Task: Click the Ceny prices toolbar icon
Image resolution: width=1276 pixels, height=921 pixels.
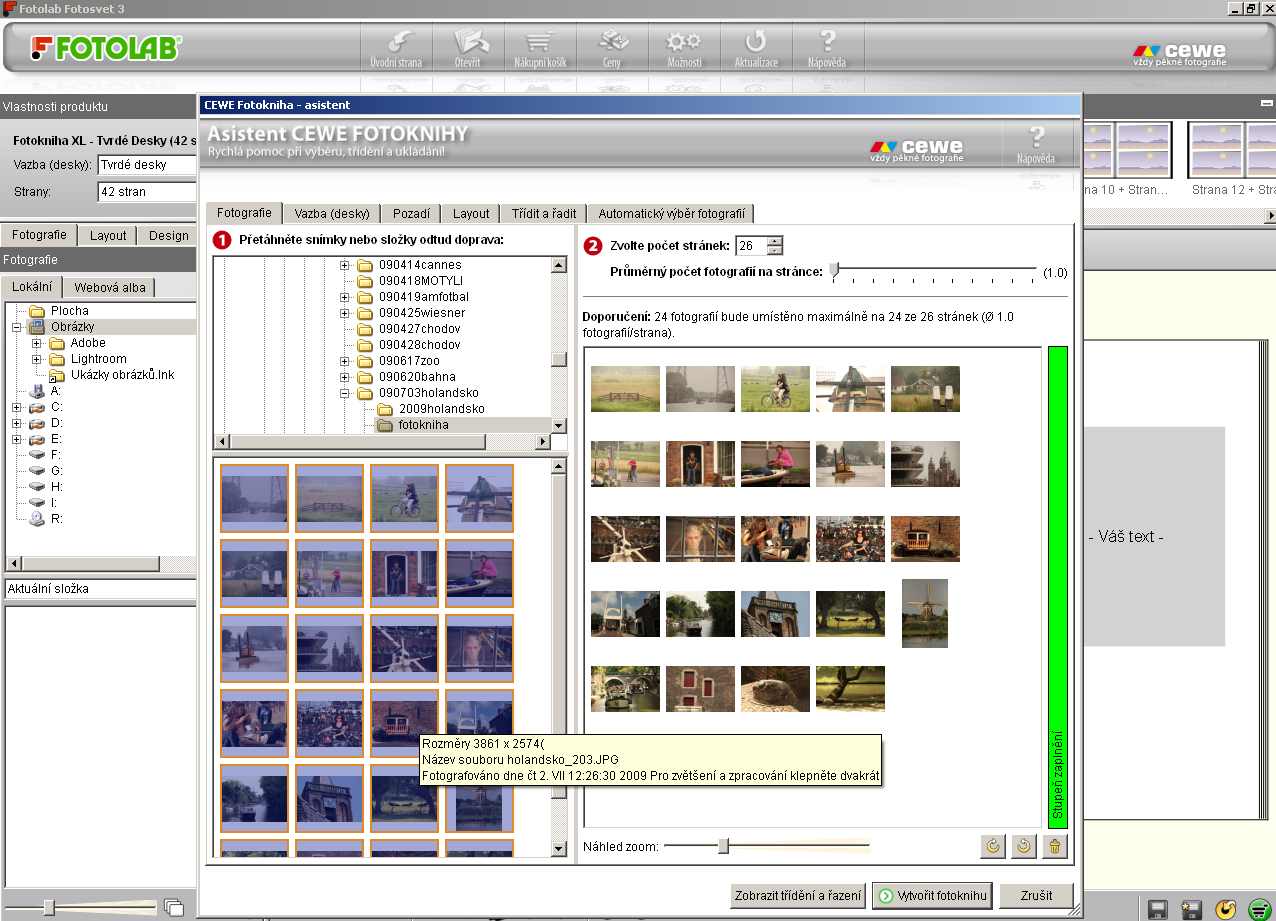Action: pyautogui.click(x=612, y=47)
